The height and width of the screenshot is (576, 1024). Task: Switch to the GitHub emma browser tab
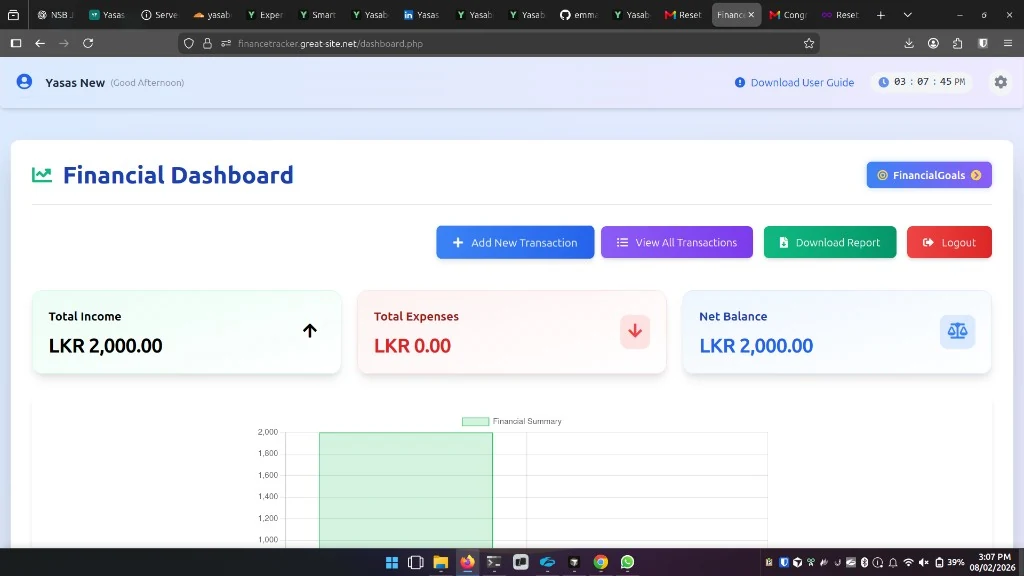pos(579,15)
